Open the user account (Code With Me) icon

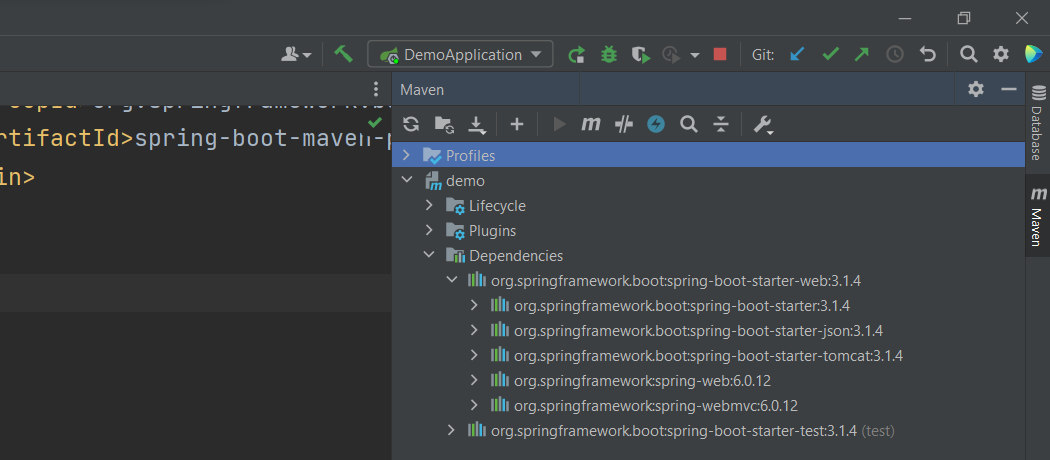point(296,54)
